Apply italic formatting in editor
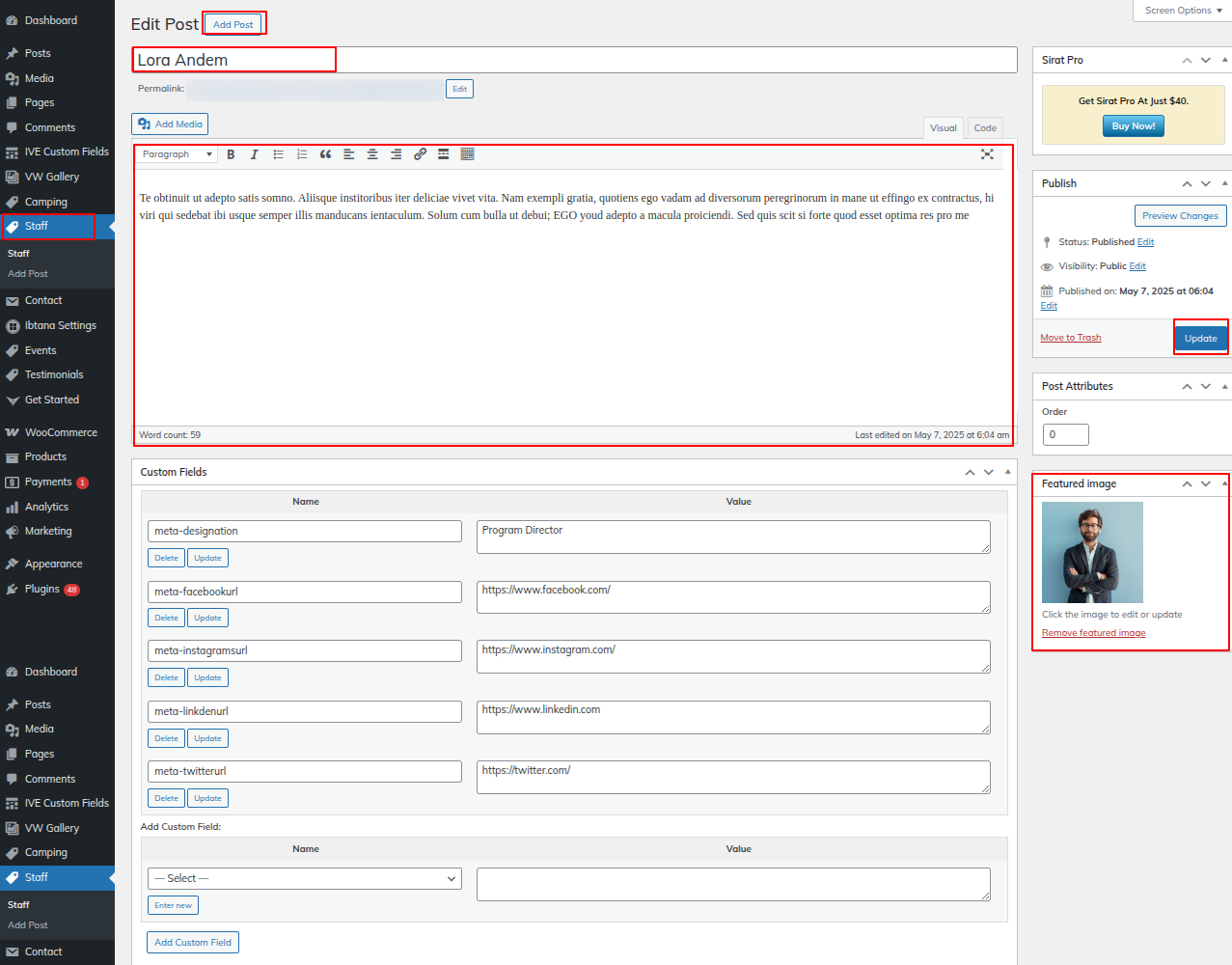1232x965 pixels. tap(255, 154)
